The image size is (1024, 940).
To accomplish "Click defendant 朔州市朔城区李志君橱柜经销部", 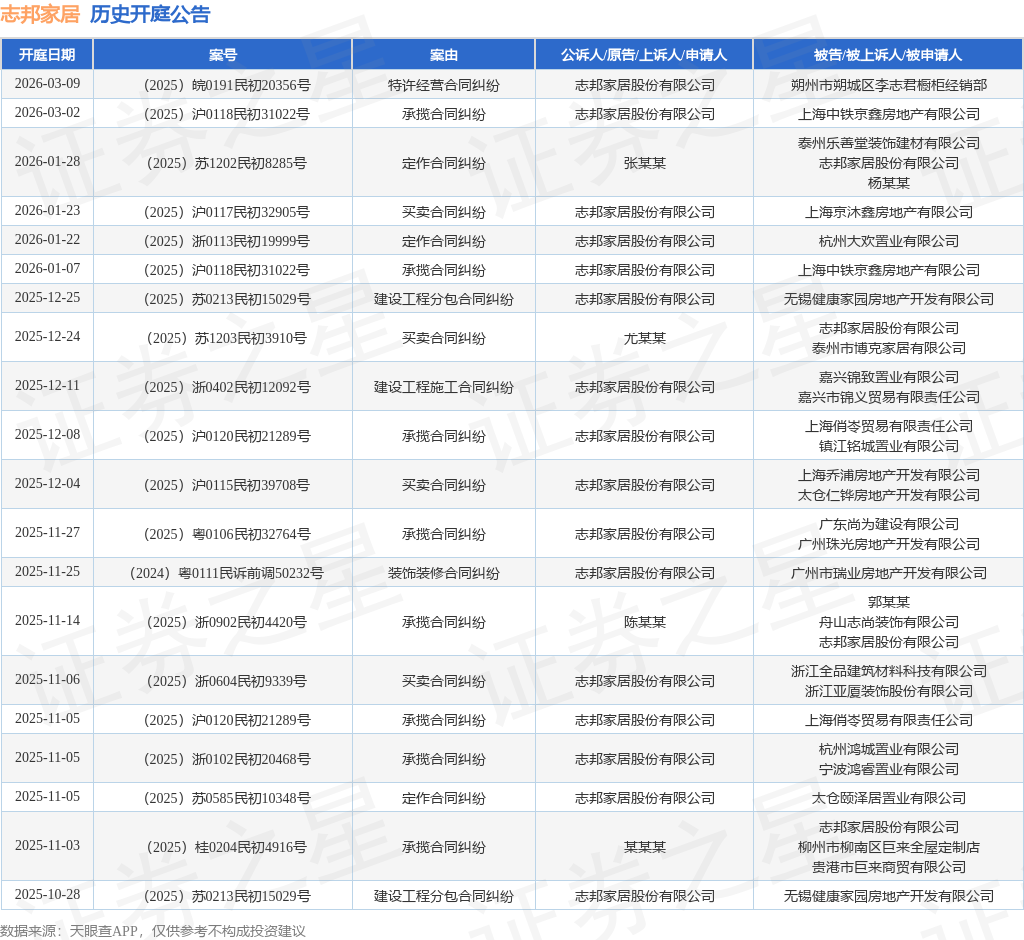I will point(889,85).
